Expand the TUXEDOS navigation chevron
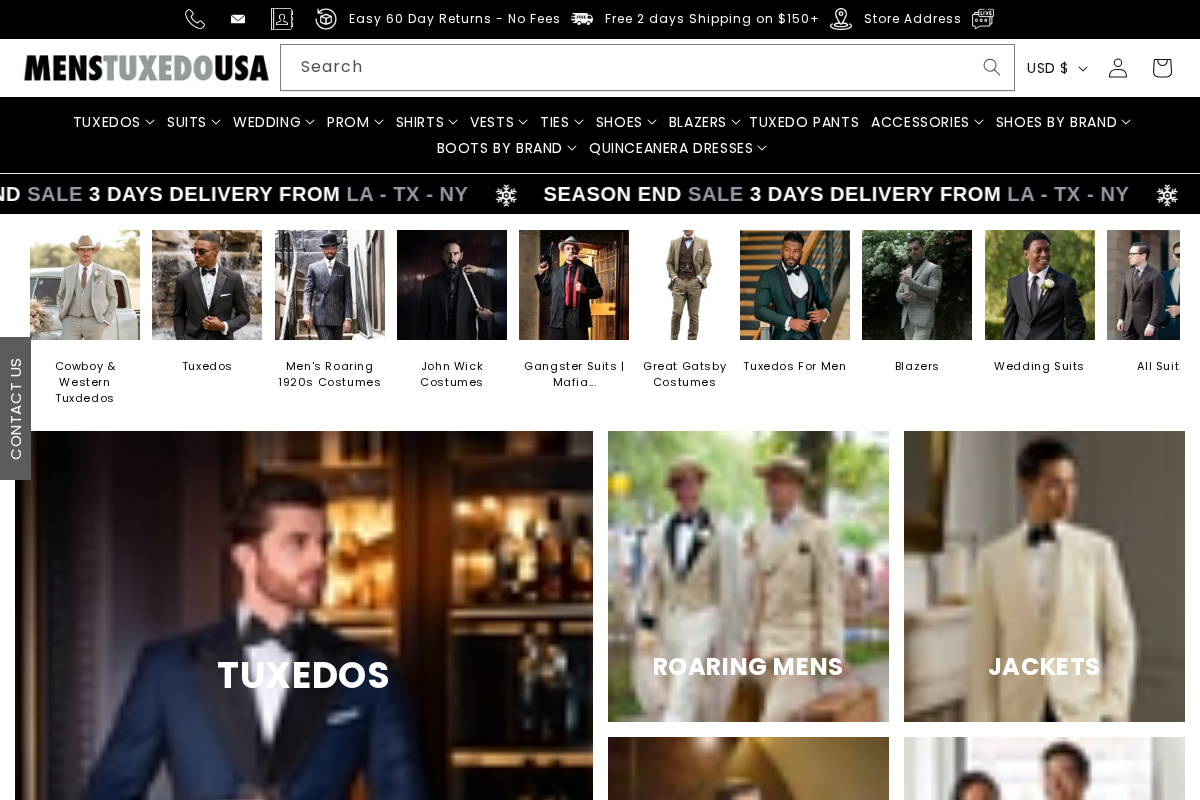Screen dimensions: 1200x800 [150, 122]
